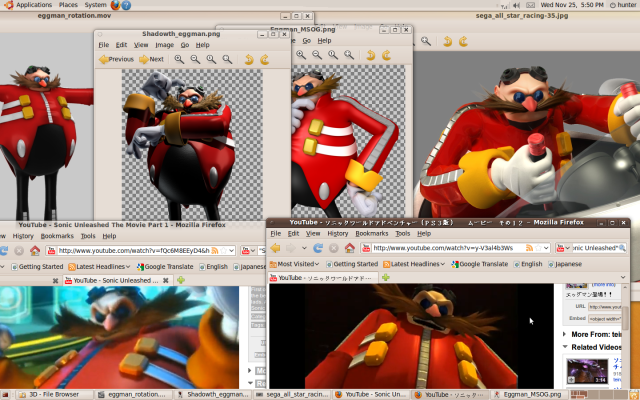Rotate Shadowth_eggman.png clockwise

pyautogui.click(x=265, y=60)
